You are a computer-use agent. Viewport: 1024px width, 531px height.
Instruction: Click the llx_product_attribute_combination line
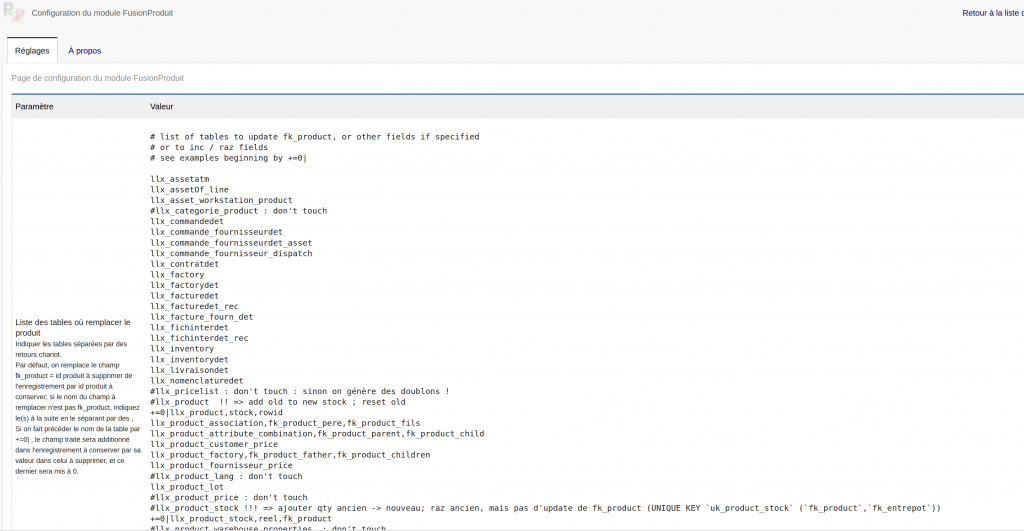coord(317,434)
